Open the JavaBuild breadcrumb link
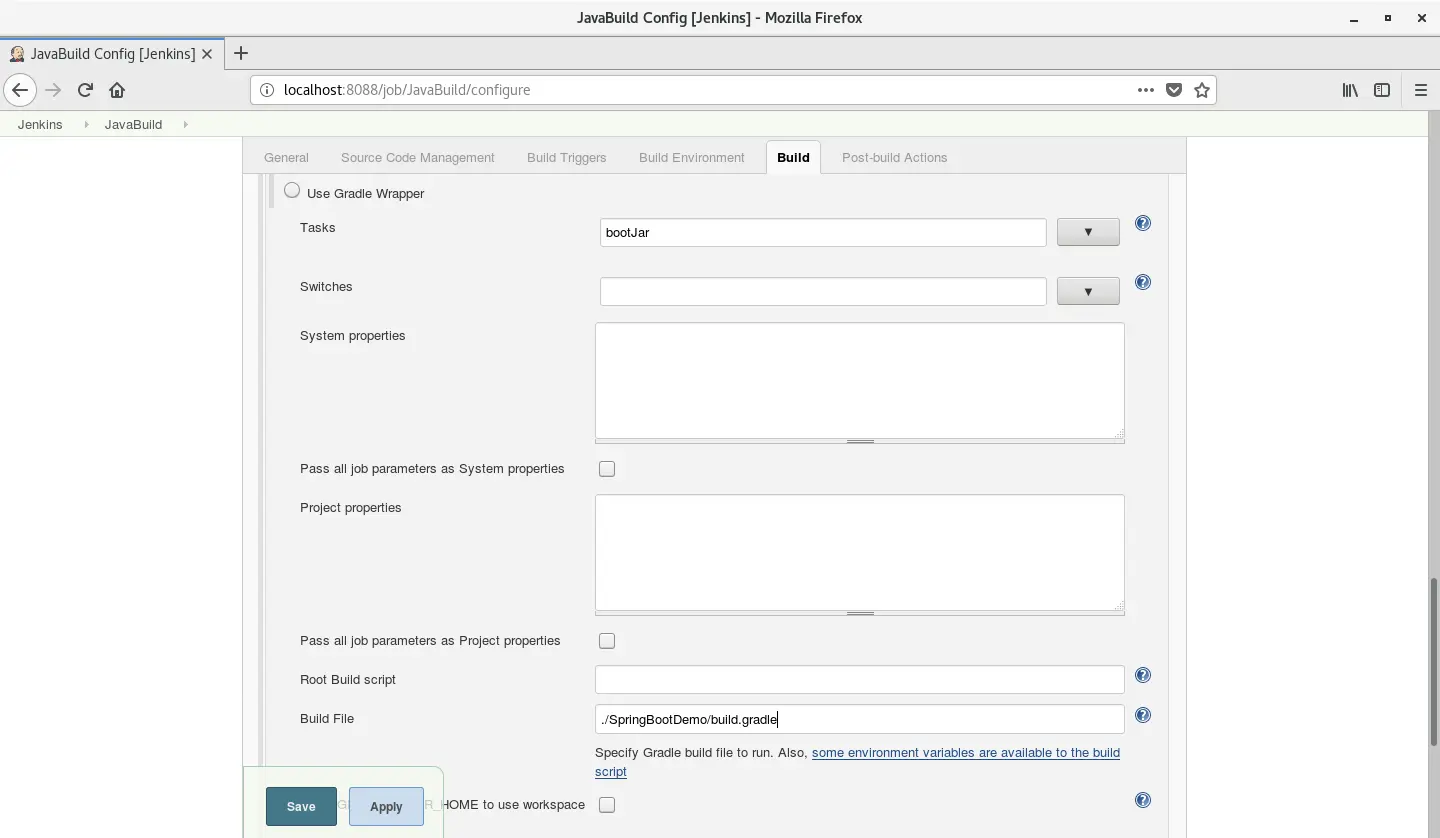The width and height of the screenshot is (1440, 838). 133,125
